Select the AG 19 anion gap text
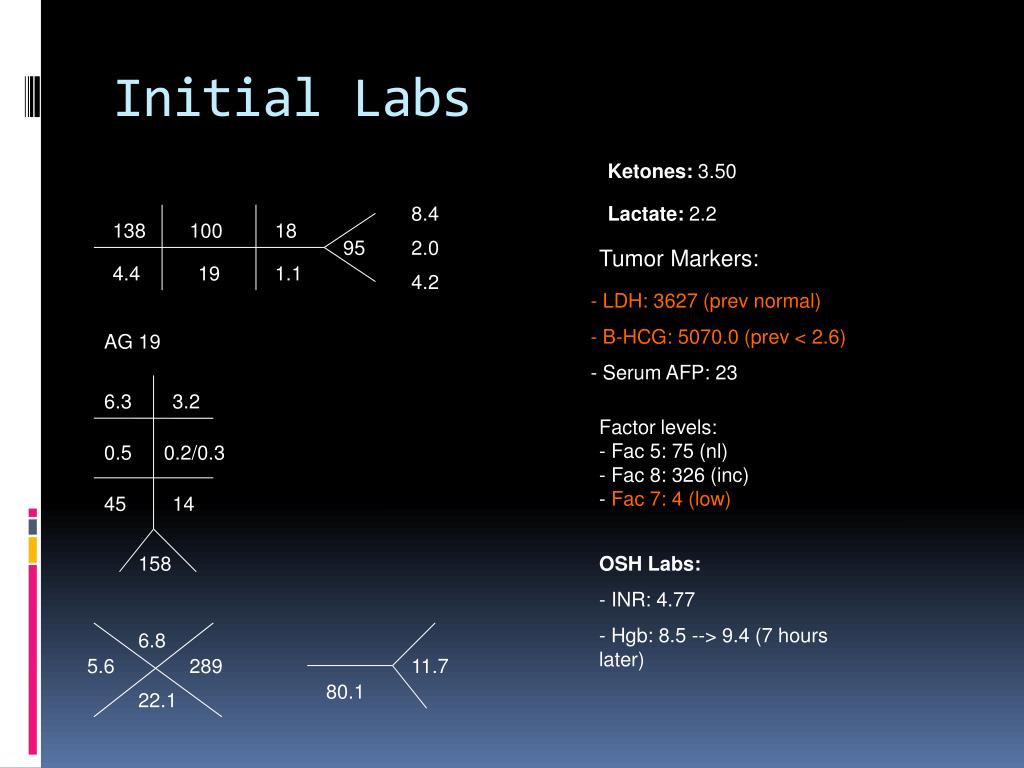Viewport: 1024px width, 768px height. click(x=132, y=342)
